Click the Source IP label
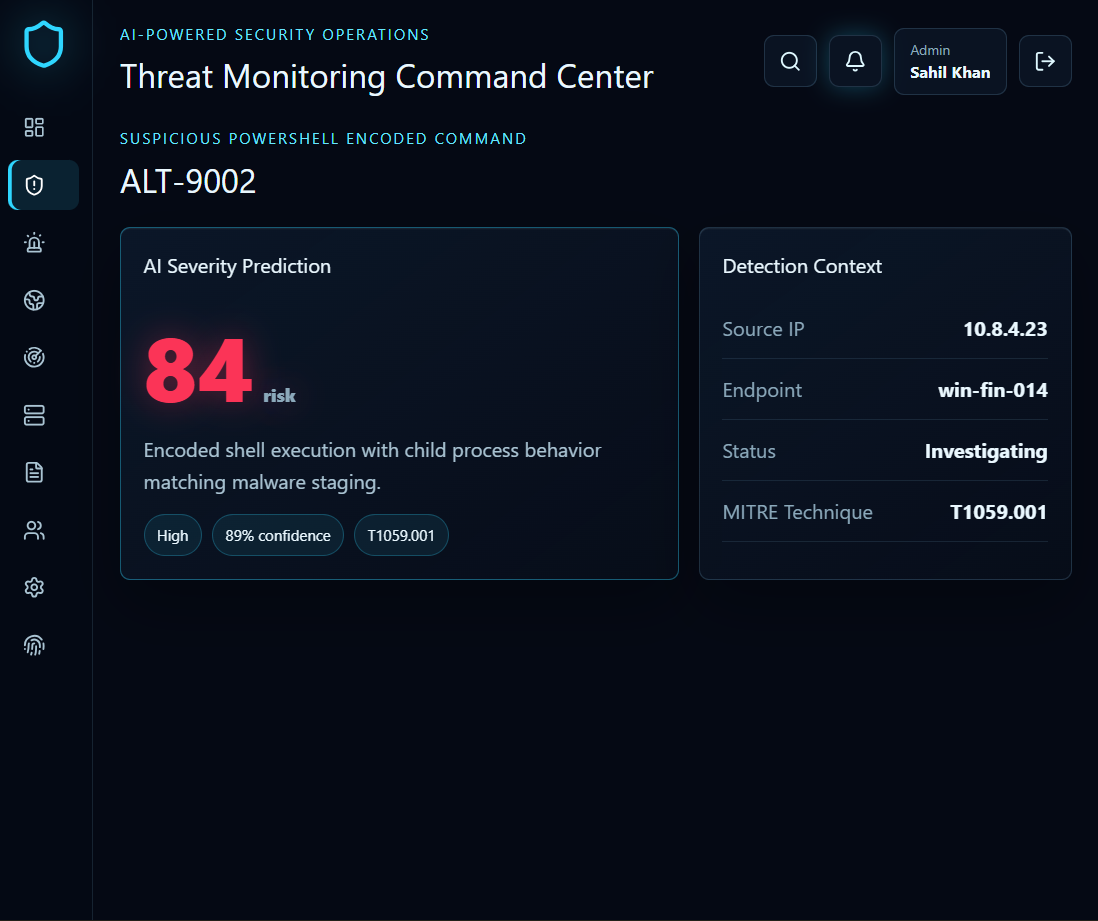The width and height of the screenshot is (1098, 921). pos(763,328)
